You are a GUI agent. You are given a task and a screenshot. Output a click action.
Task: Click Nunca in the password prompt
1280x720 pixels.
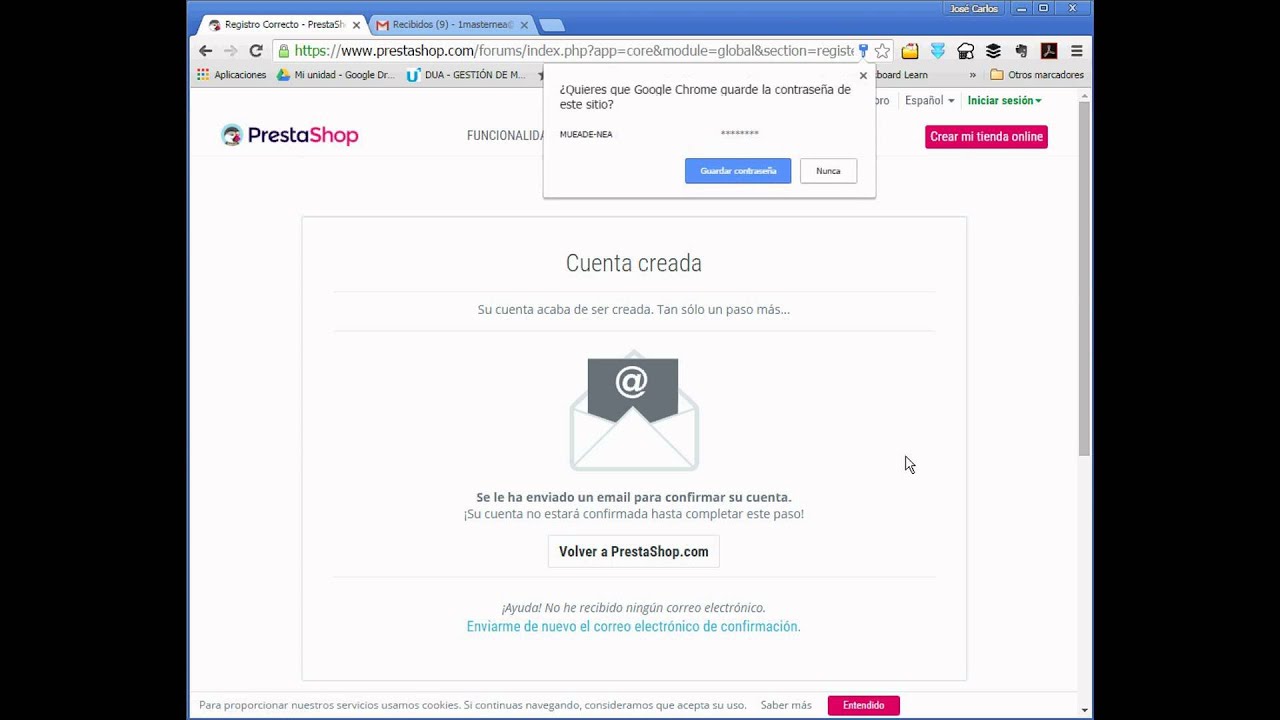pyautogui.click(x=828, y=171)
